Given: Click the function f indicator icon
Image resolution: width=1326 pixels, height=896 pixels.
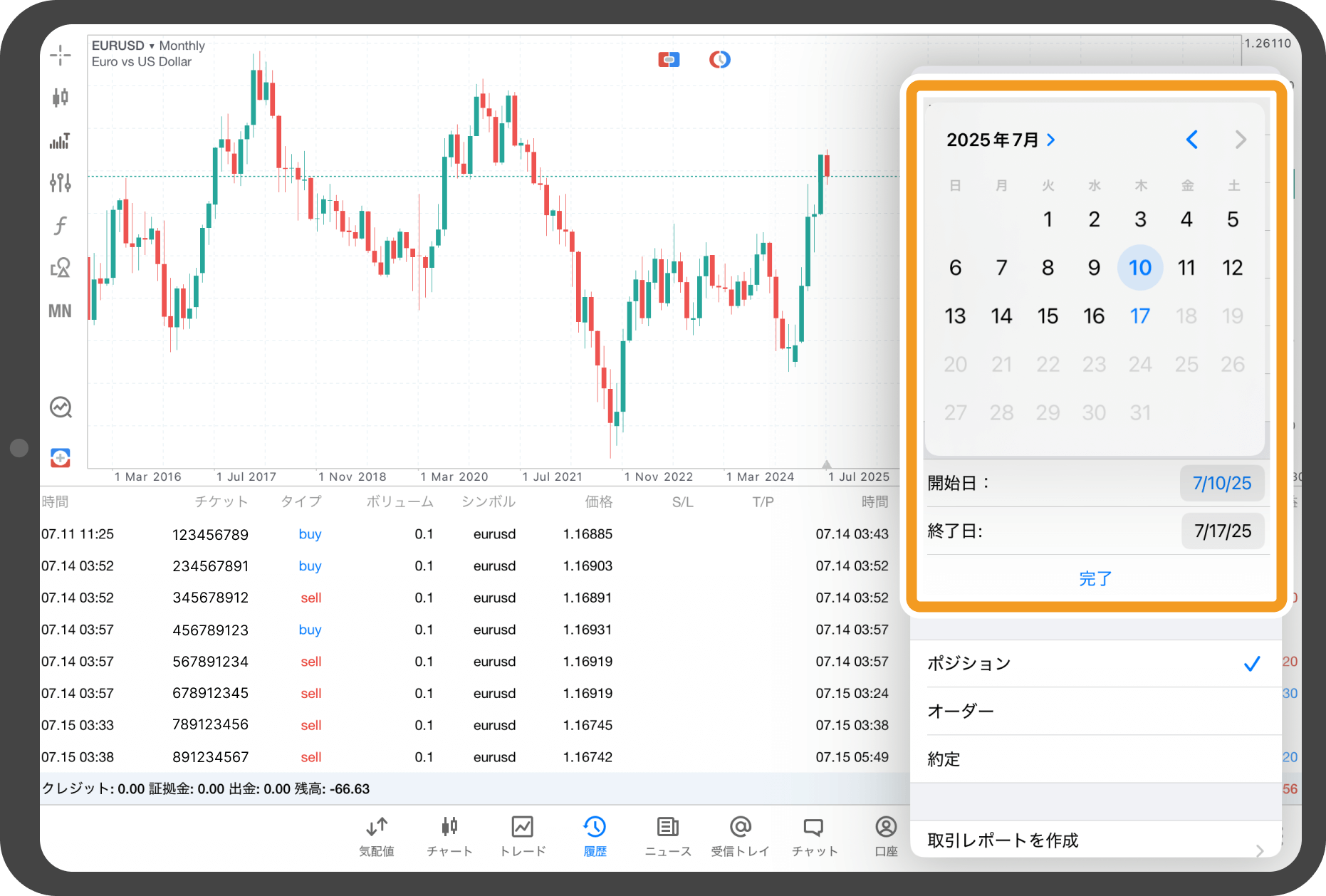Looking at the screenshot, I should [x=61, y=226].
